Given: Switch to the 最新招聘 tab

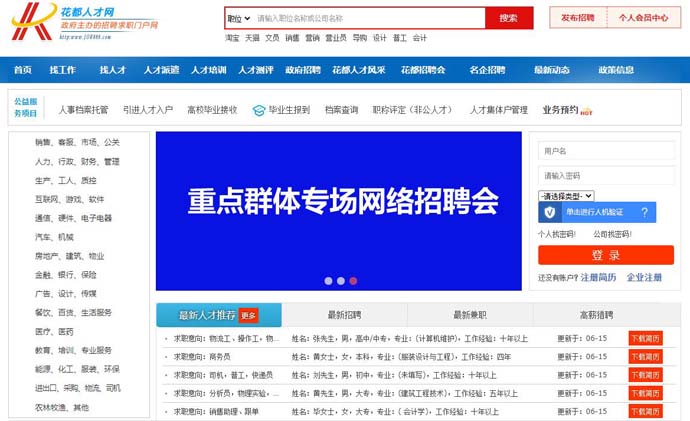Looking at the screenshot, I should pos(344,315).
